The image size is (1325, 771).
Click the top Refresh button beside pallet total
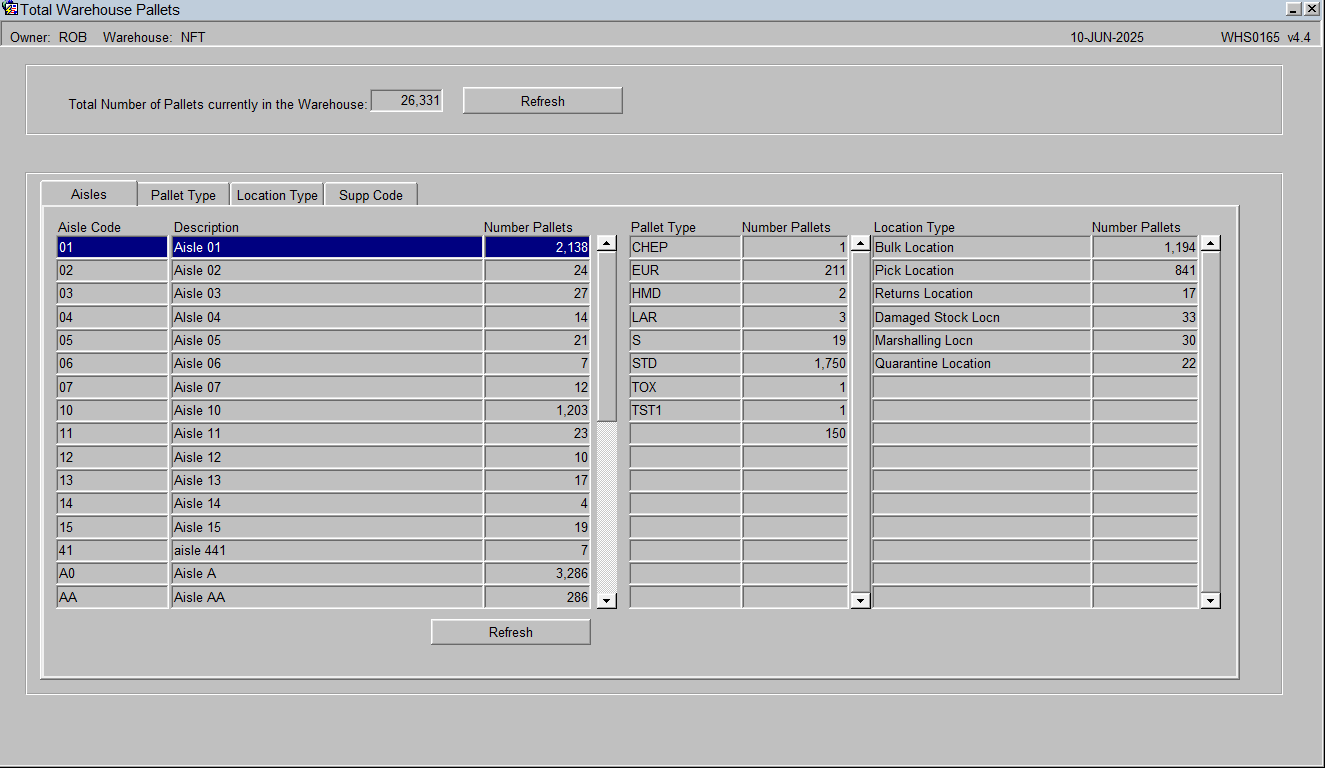coord(543,101)
